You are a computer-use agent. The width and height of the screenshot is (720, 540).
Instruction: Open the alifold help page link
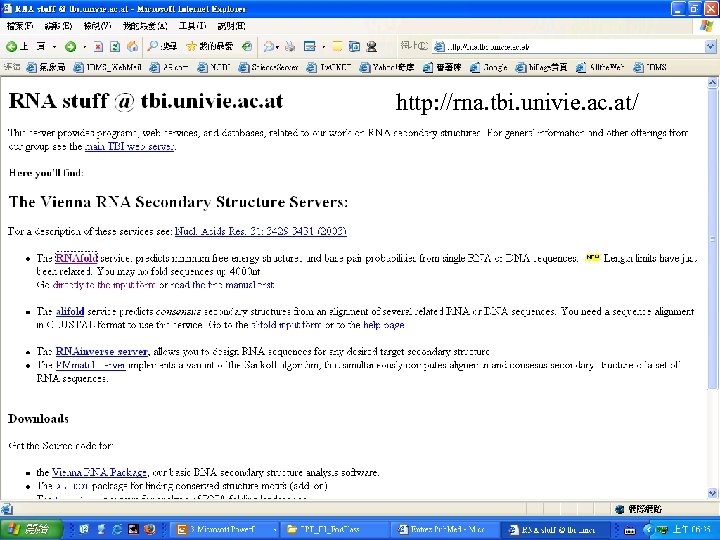(x=383, y=325)
